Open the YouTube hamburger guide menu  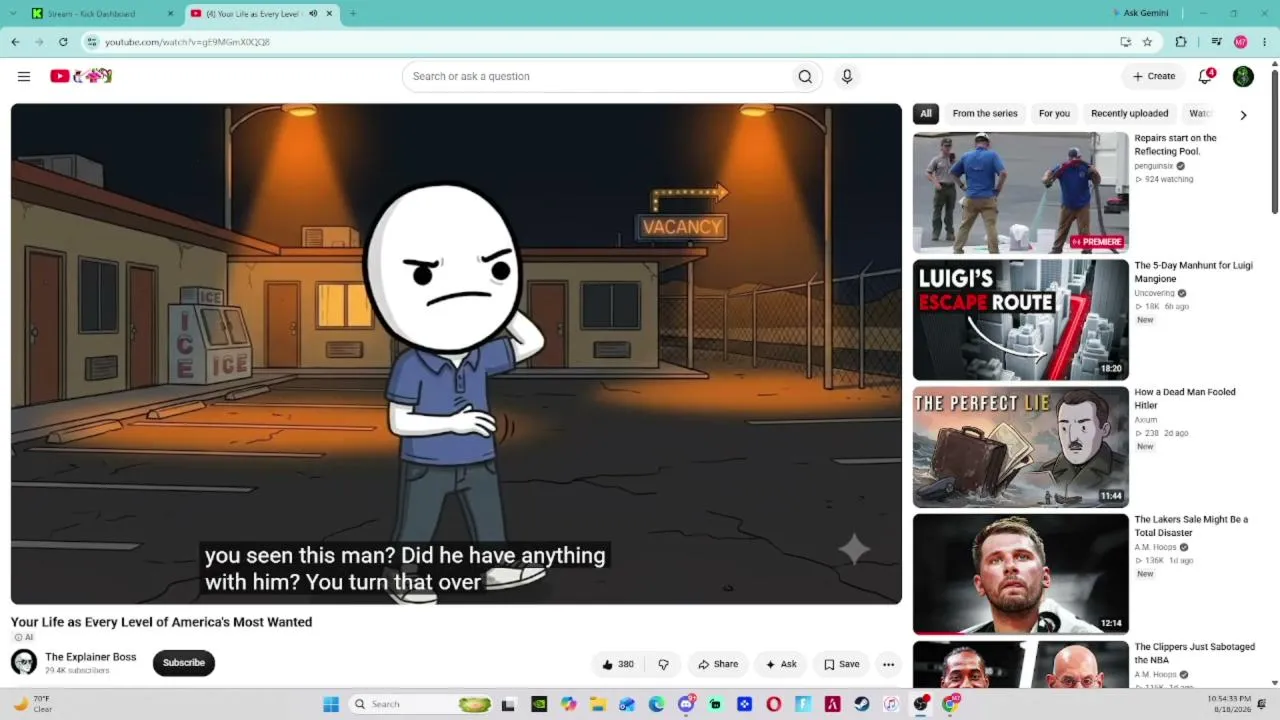click(24, 76)
